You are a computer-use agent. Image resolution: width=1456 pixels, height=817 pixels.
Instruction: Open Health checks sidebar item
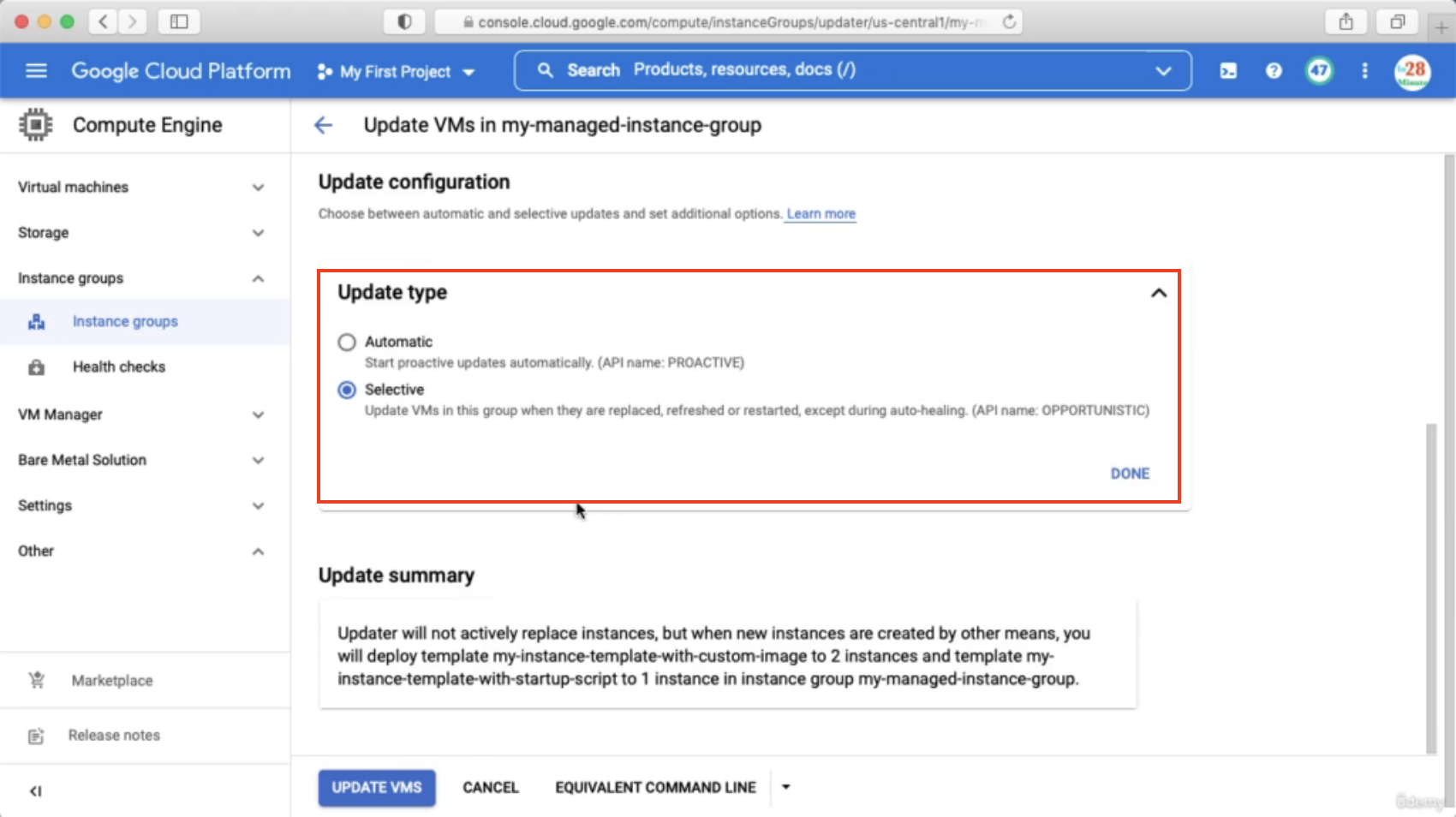click(146, 367)
